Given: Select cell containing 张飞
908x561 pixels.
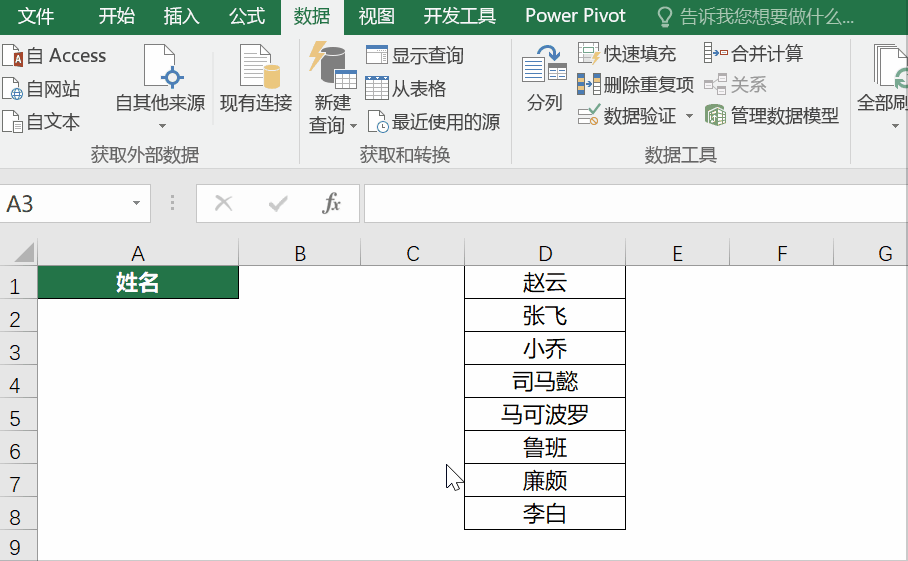Looking at the screenshot, I should tap(545, 316).
